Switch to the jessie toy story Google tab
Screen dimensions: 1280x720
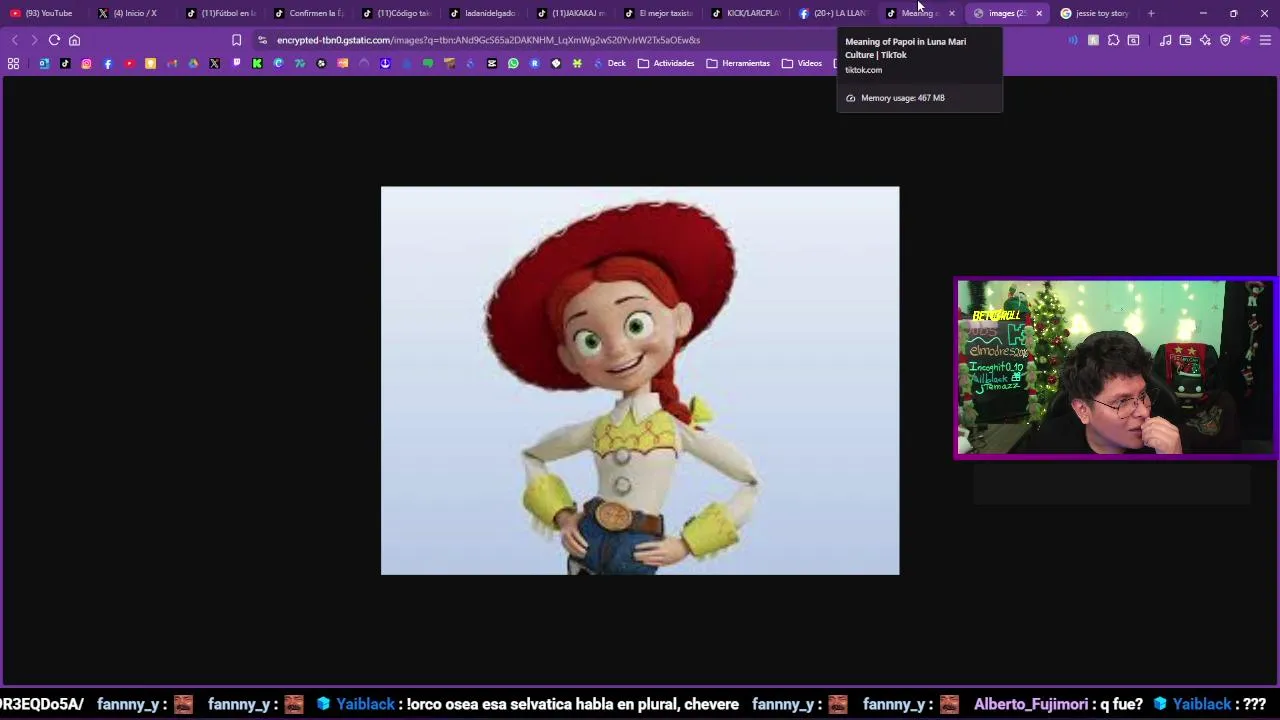(1095, 13)
